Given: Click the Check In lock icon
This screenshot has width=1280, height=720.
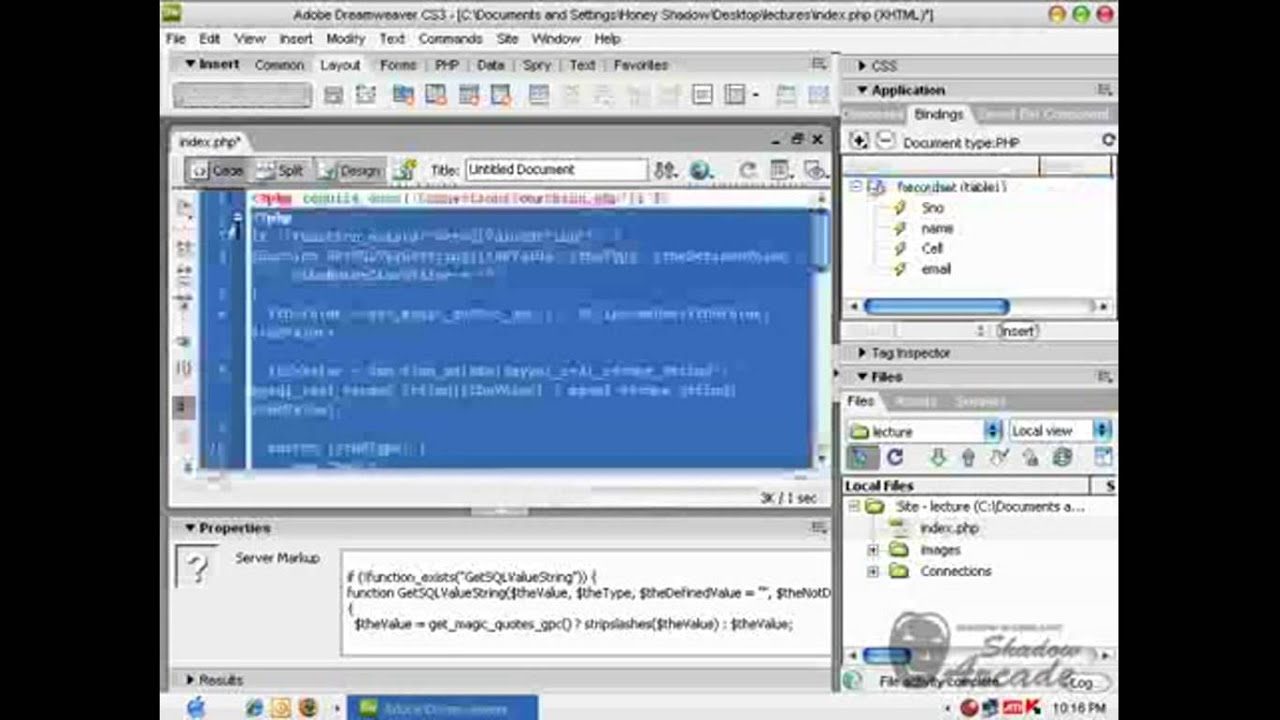Looking at the screenshot, I should tap(1030, 458).
